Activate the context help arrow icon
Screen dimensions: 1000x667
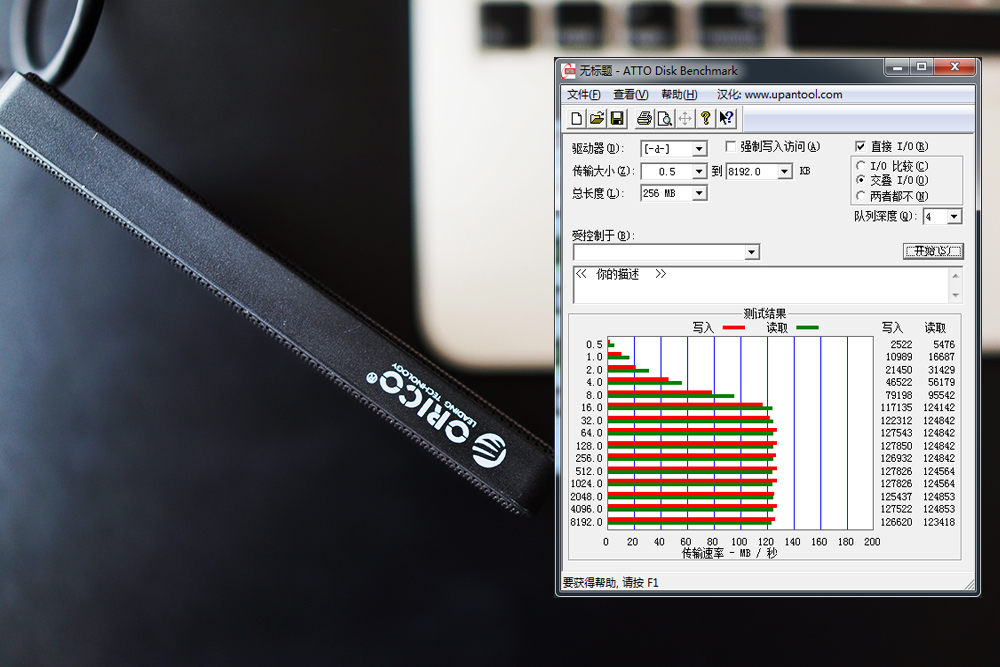pos(726,119)
